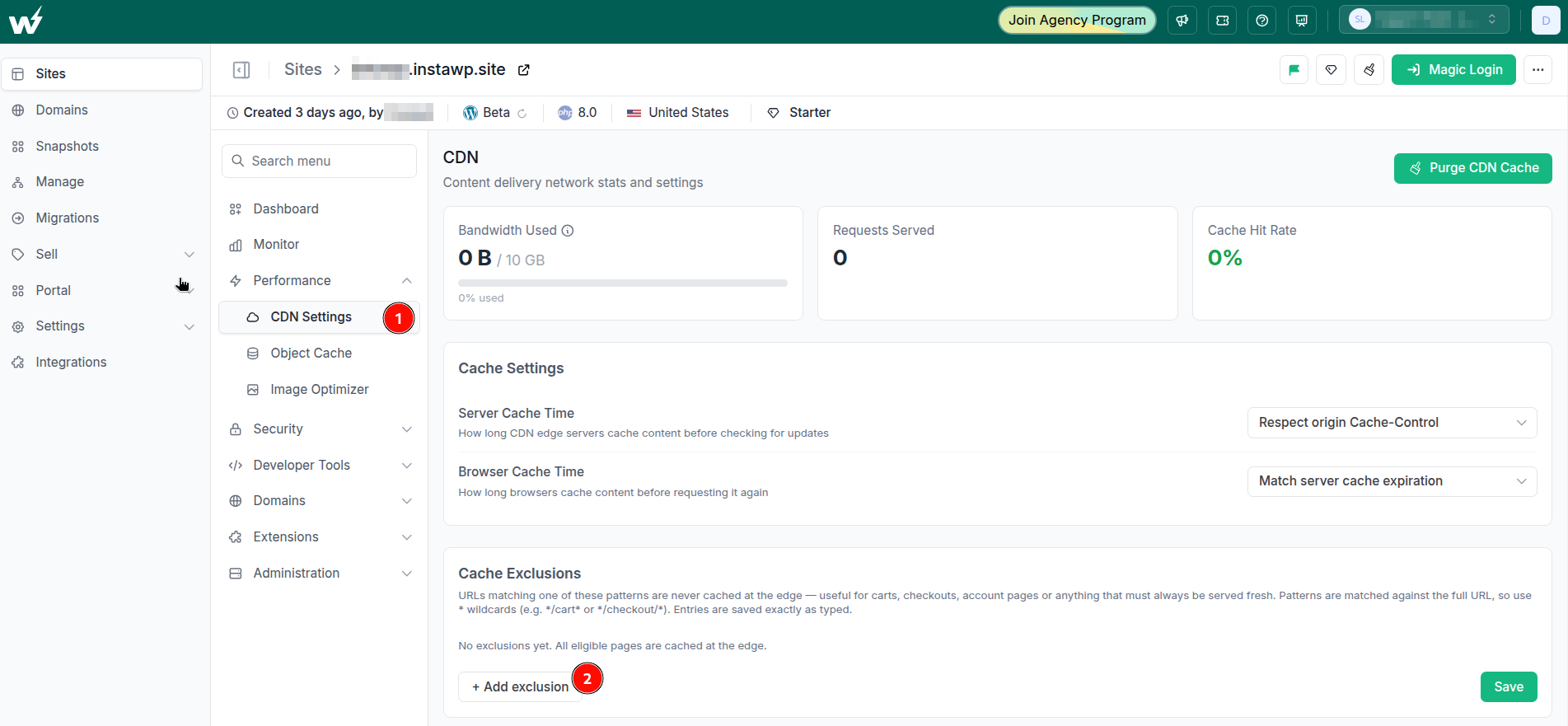Click the Save button for cache exclusions
The width and height of the screenshot is (1568, 726).
tap(1509, 687)
